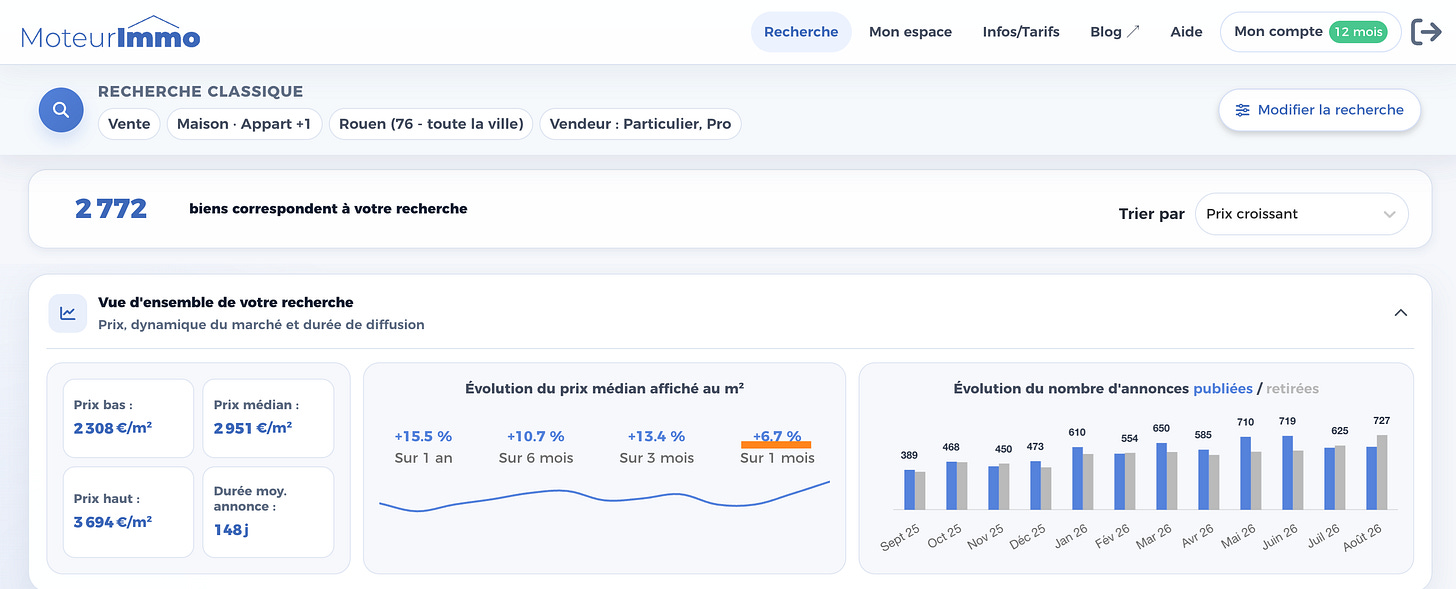Image resolution: width=1456 pixels, height=589 pixels.
Task: Switch to the Mon espace tab
Action: click(x=910, y=32)
